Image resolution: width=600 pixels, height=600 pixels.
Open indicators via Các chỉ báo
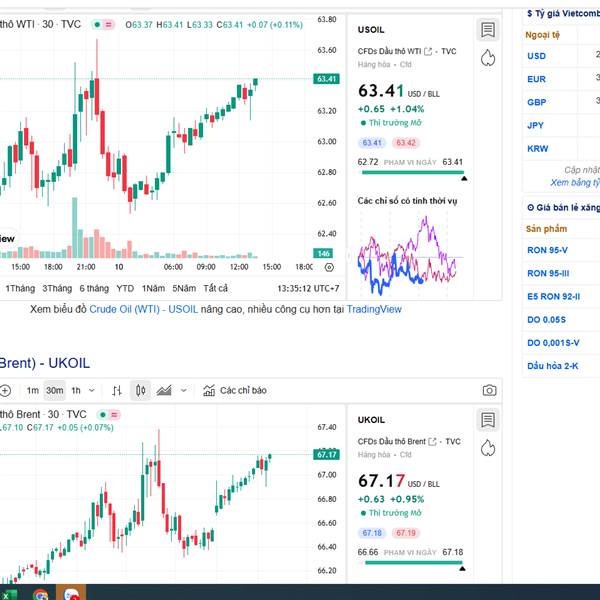[x=235, y=391]
